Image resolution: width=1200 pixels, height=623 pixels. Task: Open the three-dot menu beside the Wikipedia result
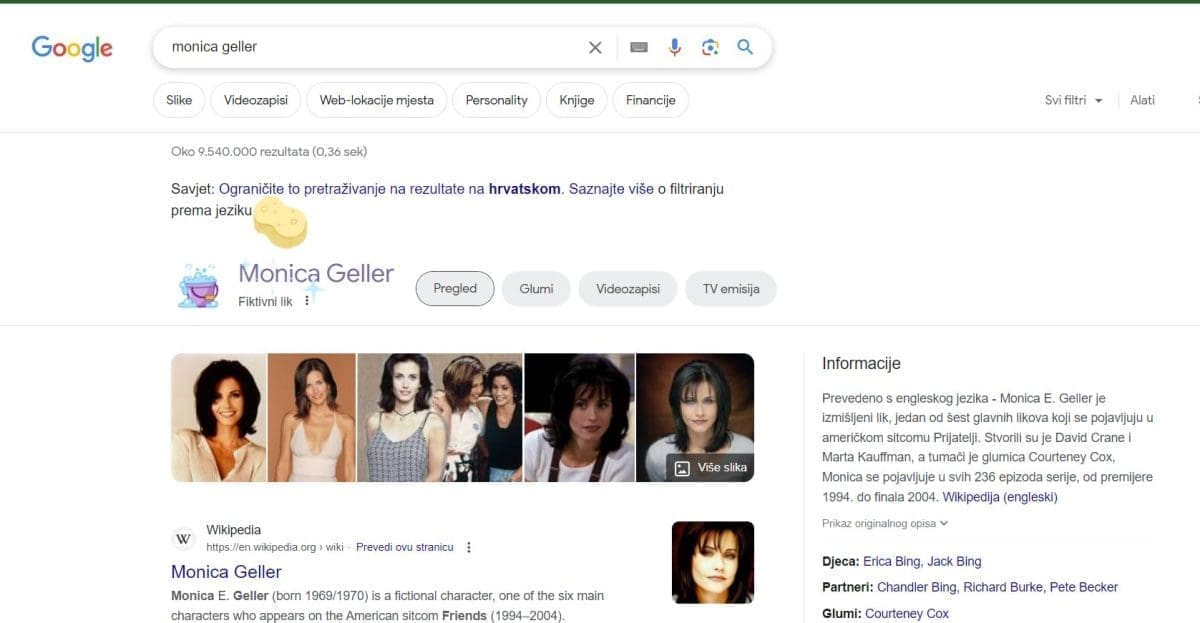coord(468,547)
